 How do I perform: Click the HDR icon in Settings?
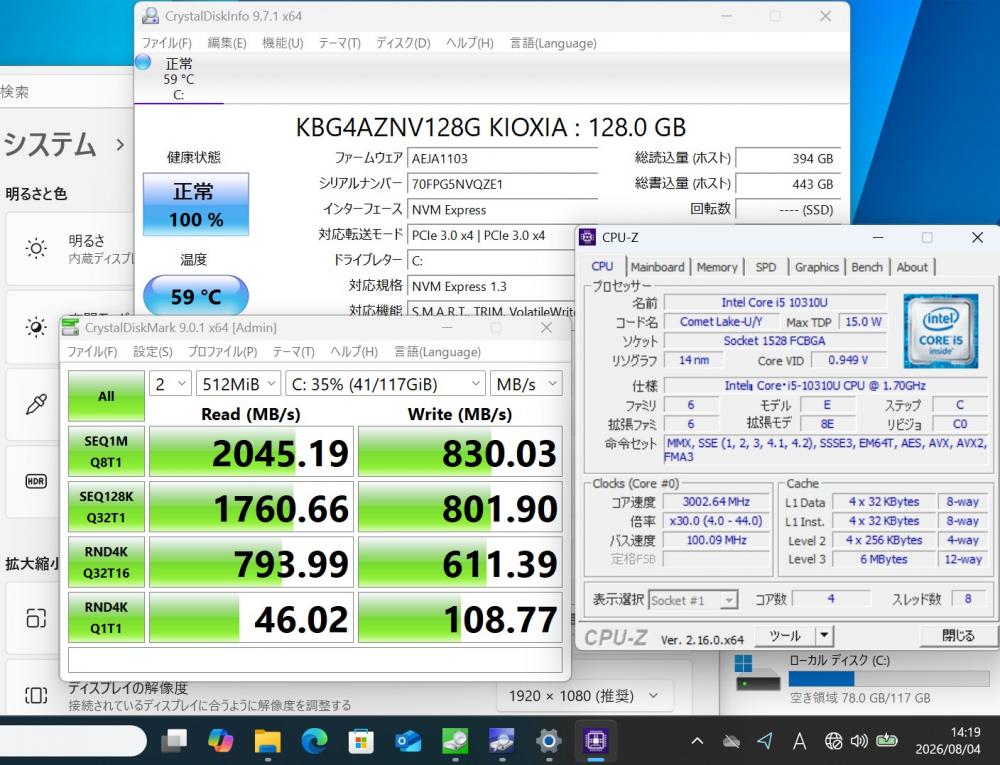click(36, 481)
